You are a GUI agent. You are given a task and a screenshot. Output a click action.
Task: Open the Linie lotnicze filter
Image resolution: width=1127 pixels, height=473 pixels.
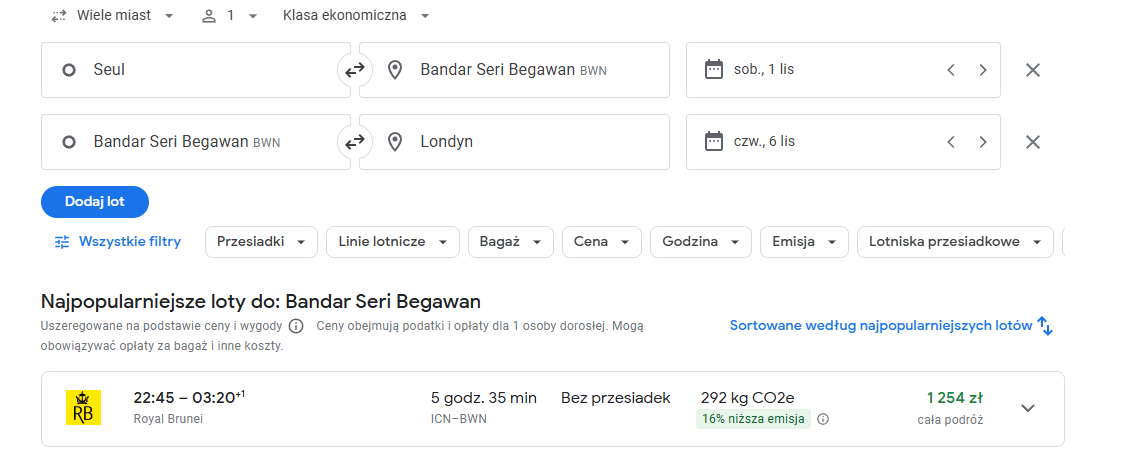coord(392,242)
